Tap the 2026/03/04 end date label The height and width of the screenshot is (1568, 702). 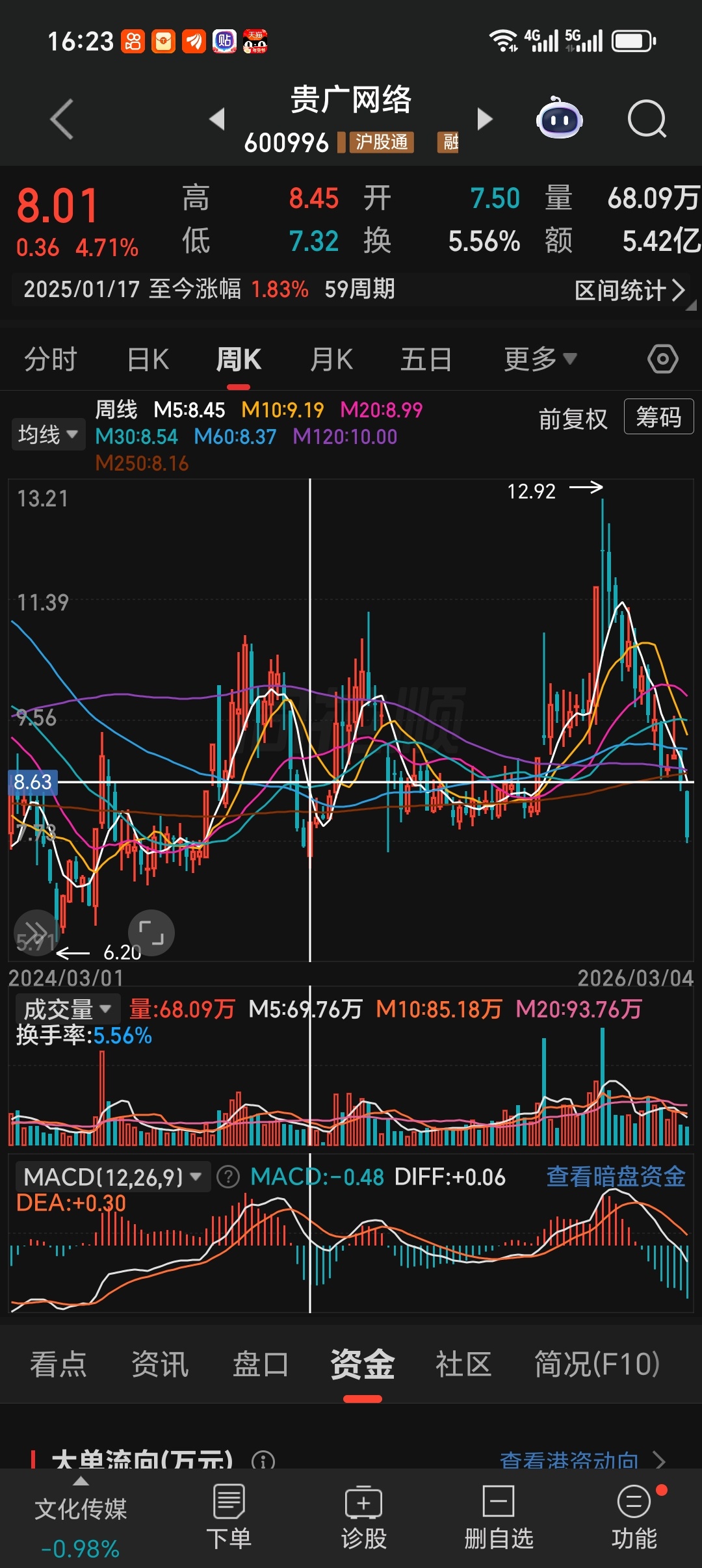(636, 978)
